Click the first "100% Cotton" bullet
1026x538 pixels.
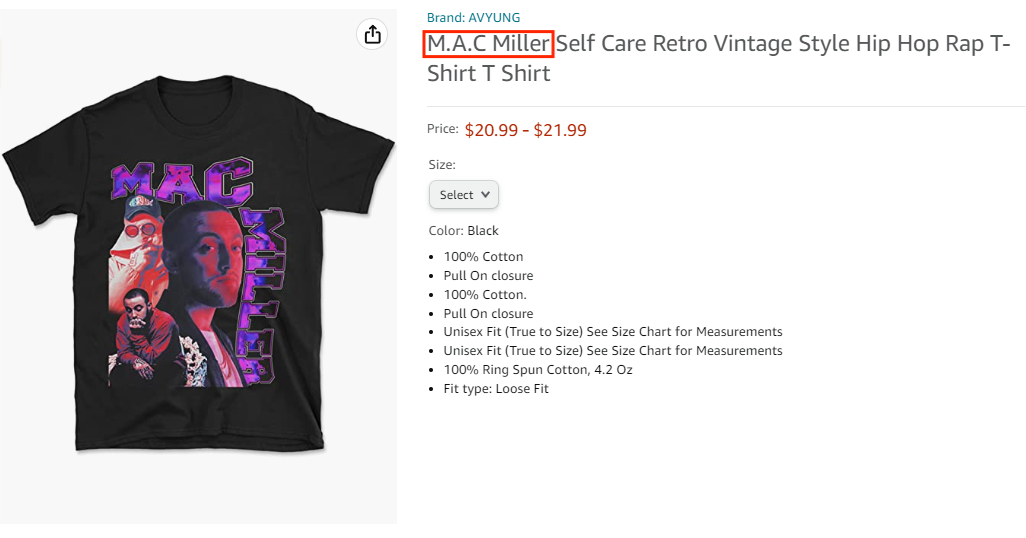483,257
